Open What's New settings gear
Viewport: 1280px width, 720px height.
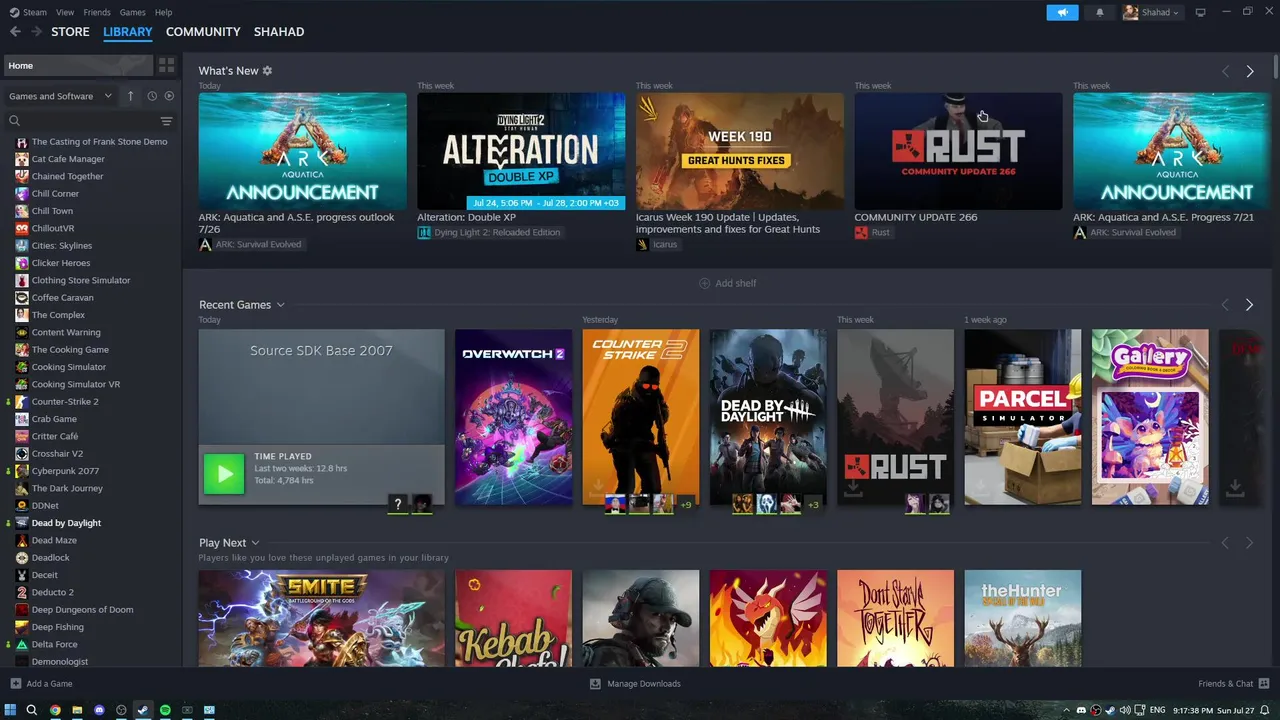267,71
